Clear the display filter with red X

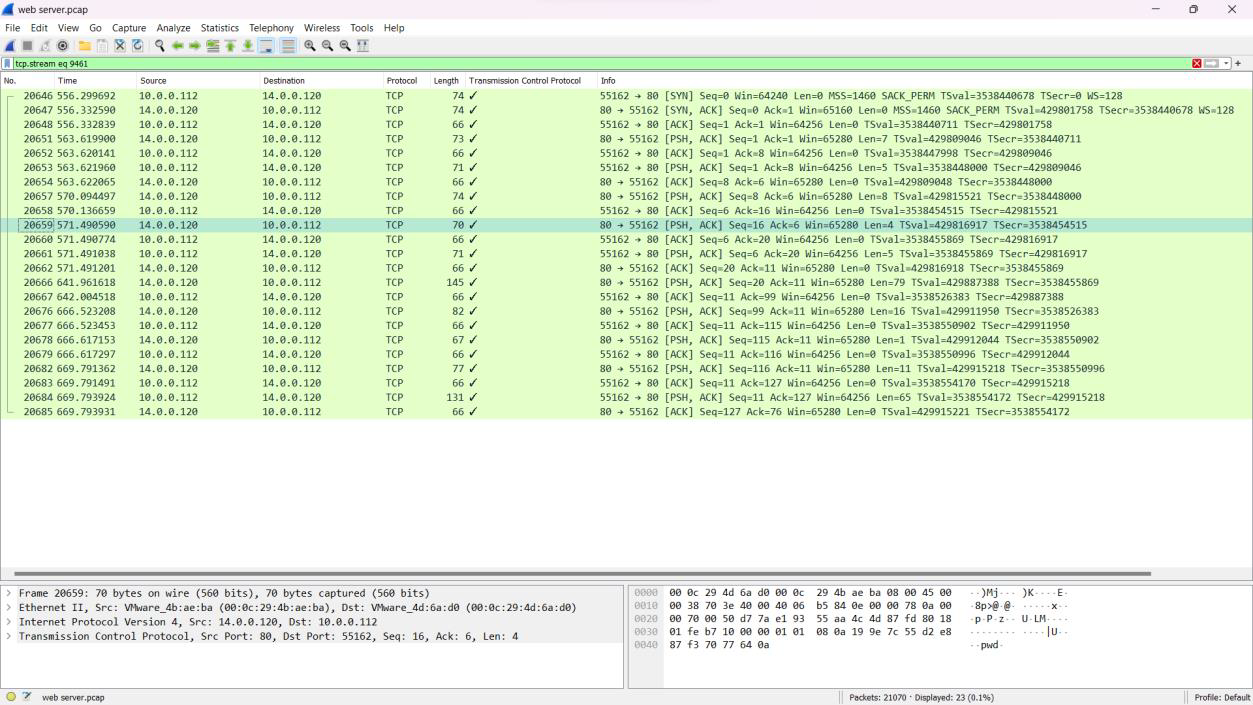click(x=1197, y=63)
